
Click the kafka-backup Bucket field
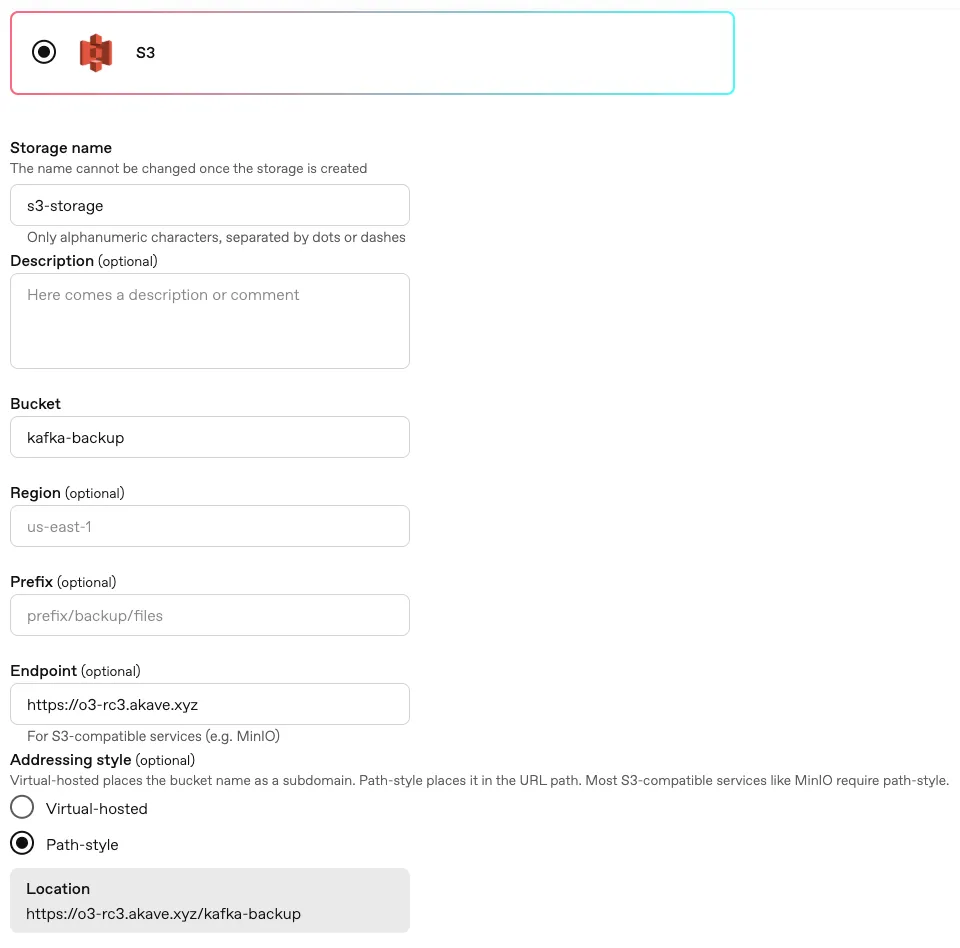coord(209,437)
